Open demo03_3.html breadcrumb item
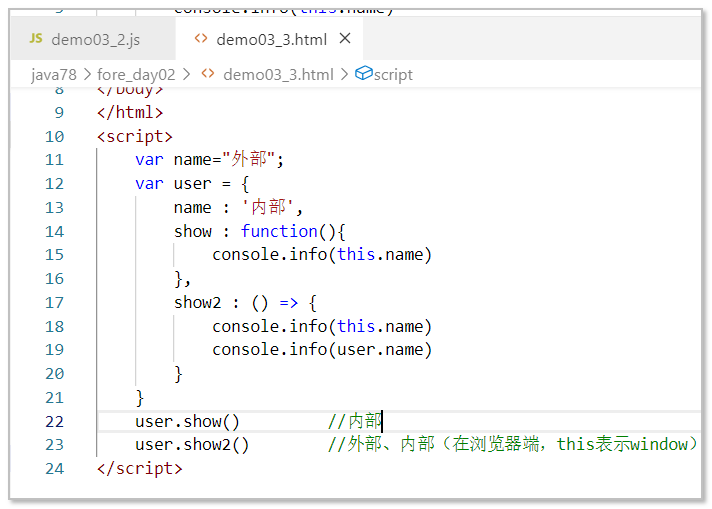The image size is (712, 509). tap(278, 74)
